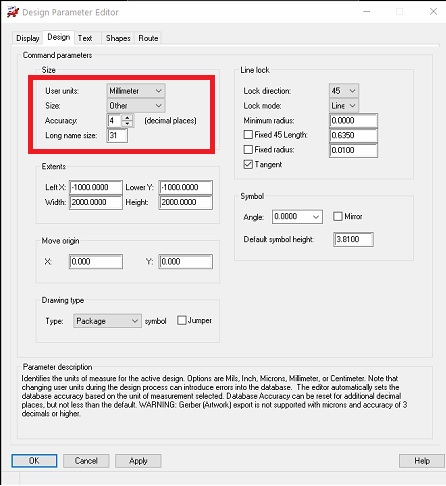Switch to the Shapes tab
Screen dimensions: 446x486
pos(118,38)
